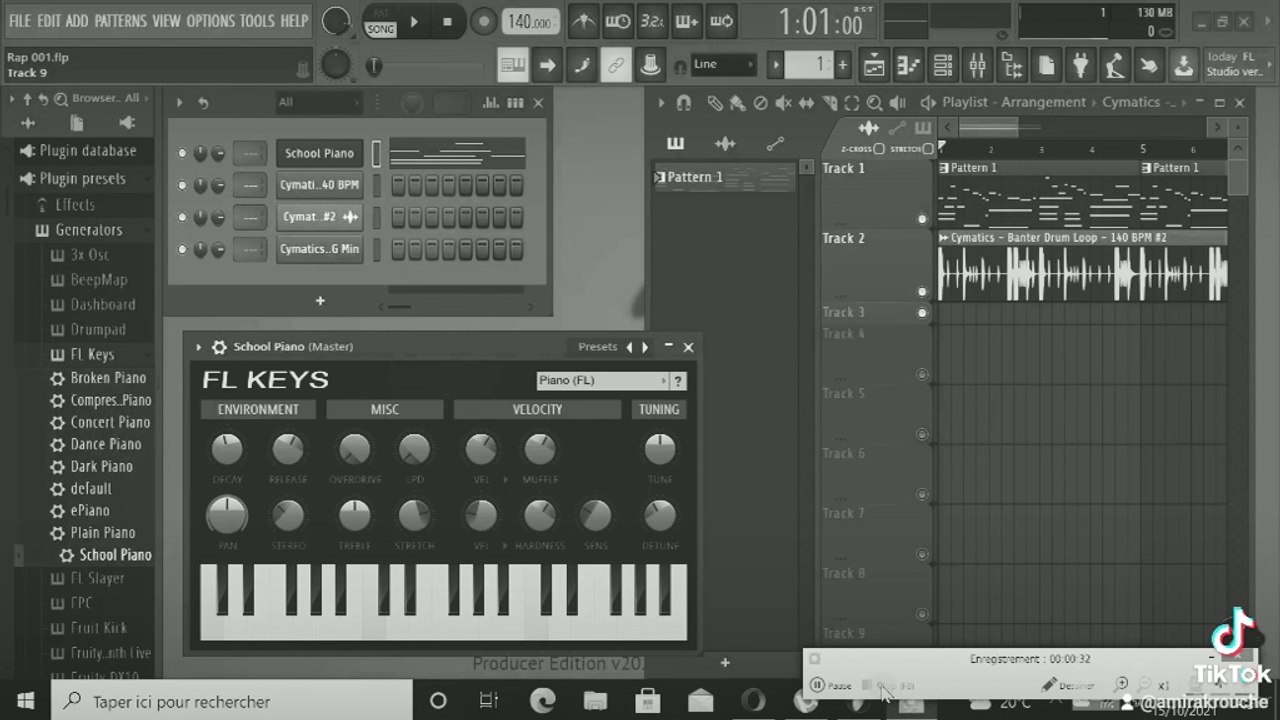This screenshot has width=1280, height=720.
Task: Open the mixer from toolbar
Action: [x=977, y=66]
